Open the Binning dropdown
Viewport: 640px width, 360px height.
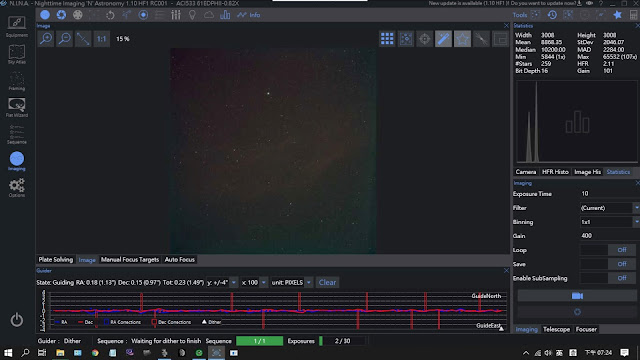coord(609,222)
